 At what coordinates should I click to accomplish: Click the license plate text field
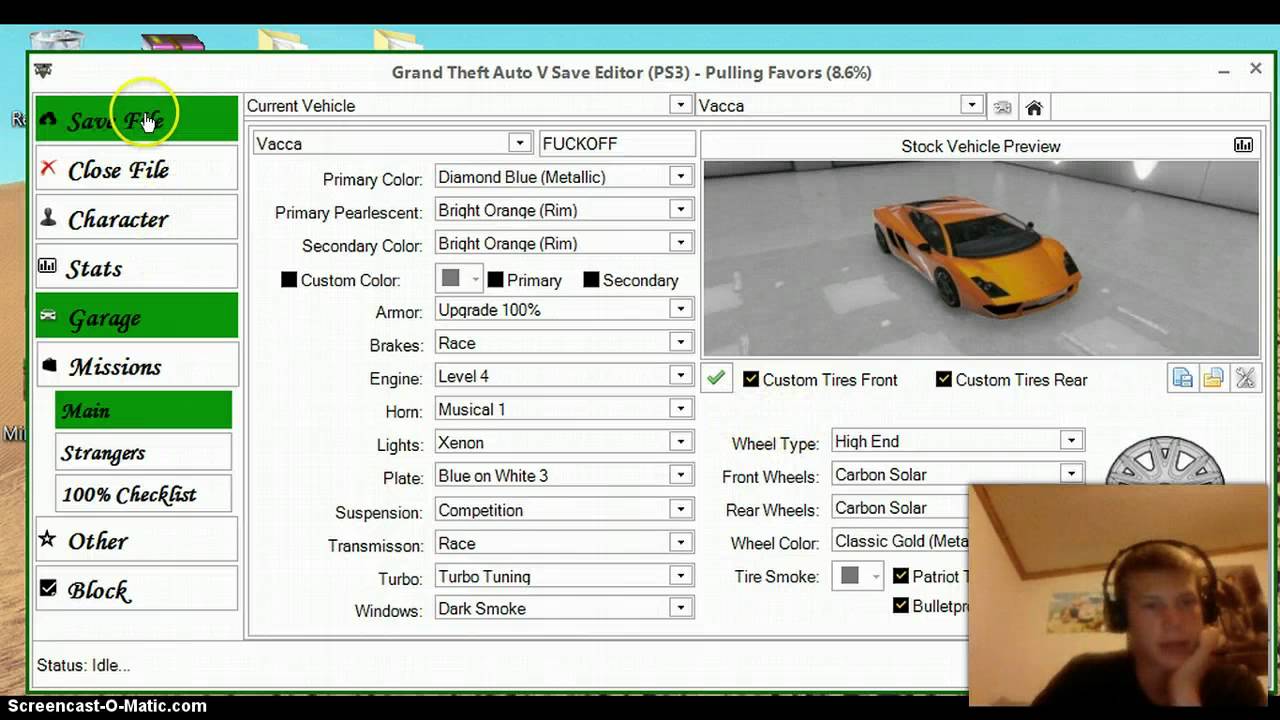point(617,143)
